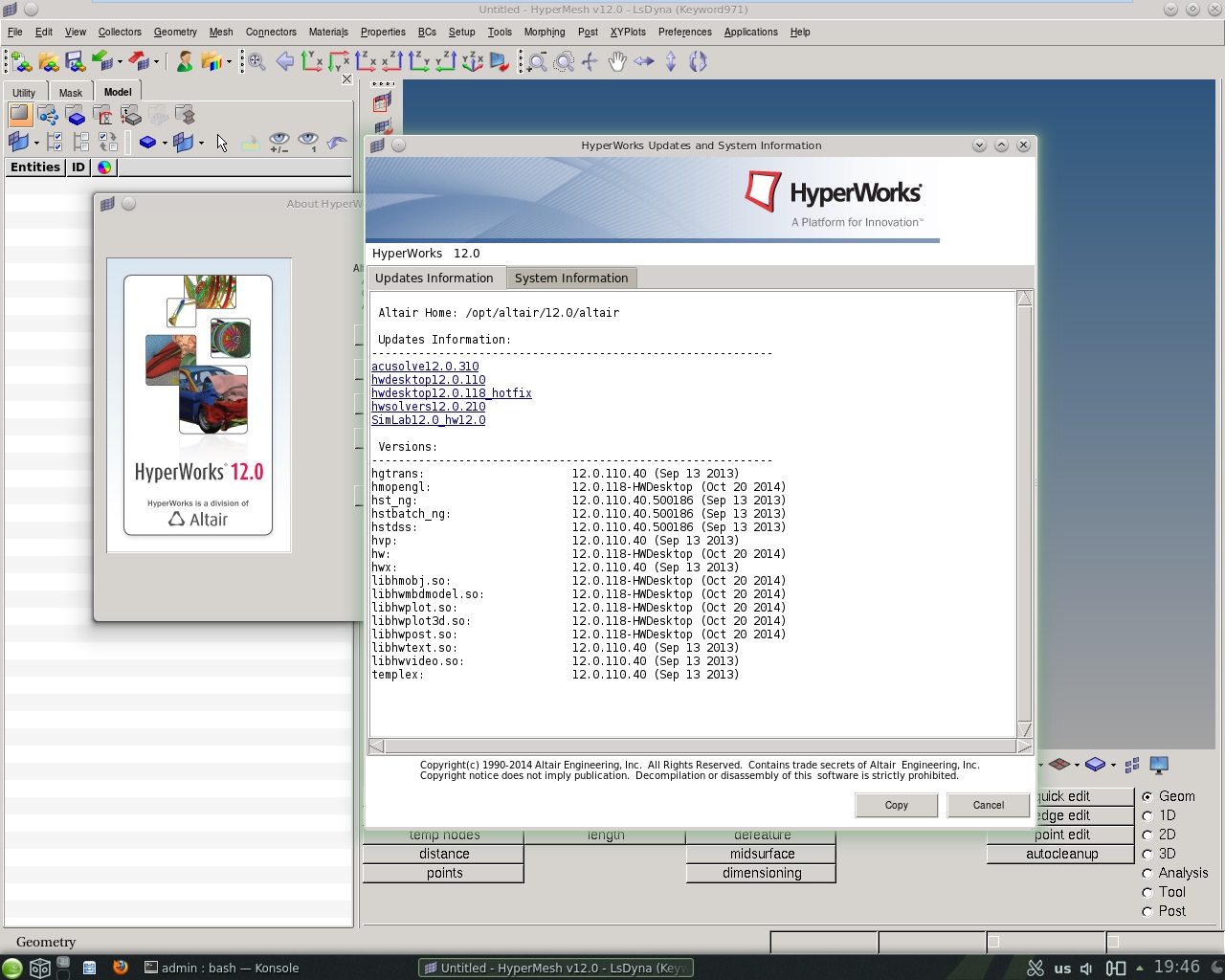The width and height of the screenshot is (1225, 980).
Task: Click the dialog's vertical scrollbar up arrow
Action: point(1024,299)
